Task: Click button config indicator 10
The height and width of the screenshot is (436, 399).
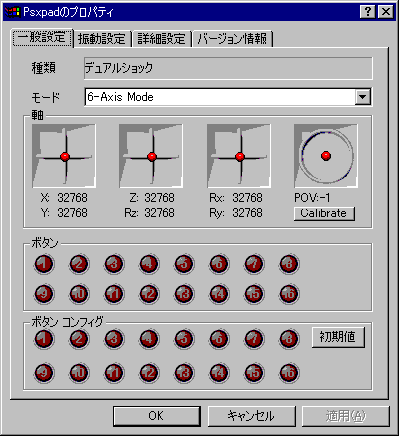Action: [x=79, y=373]
